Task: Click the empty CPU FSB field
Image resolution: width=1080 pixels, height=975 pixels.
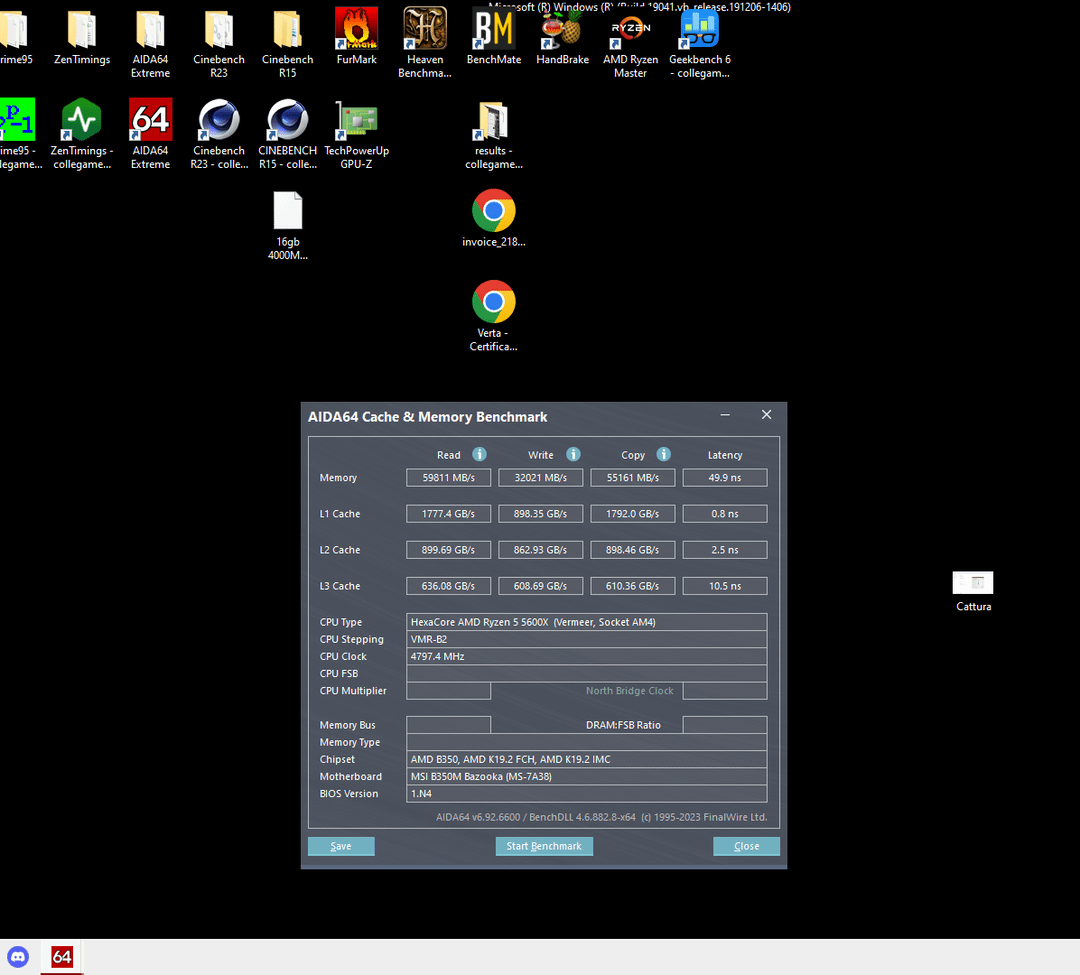Action: pyautogui.click(x=587, y=673)
